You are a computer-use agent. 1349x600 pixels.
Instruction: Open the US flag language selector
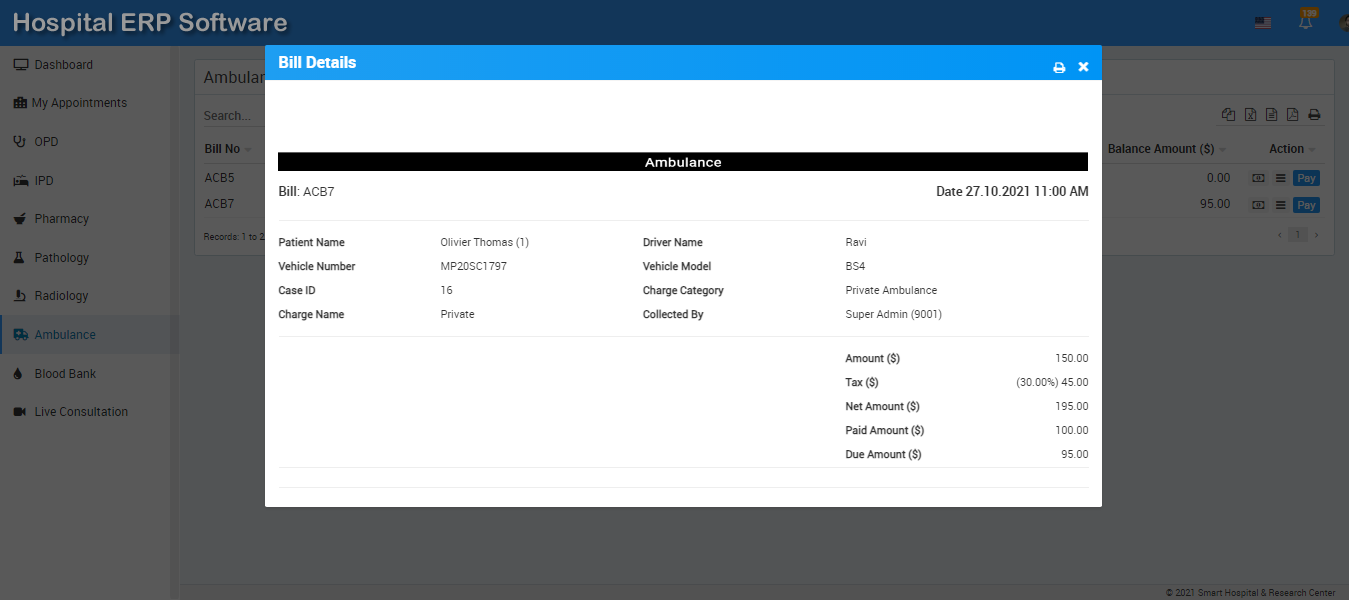[1263, 23]
